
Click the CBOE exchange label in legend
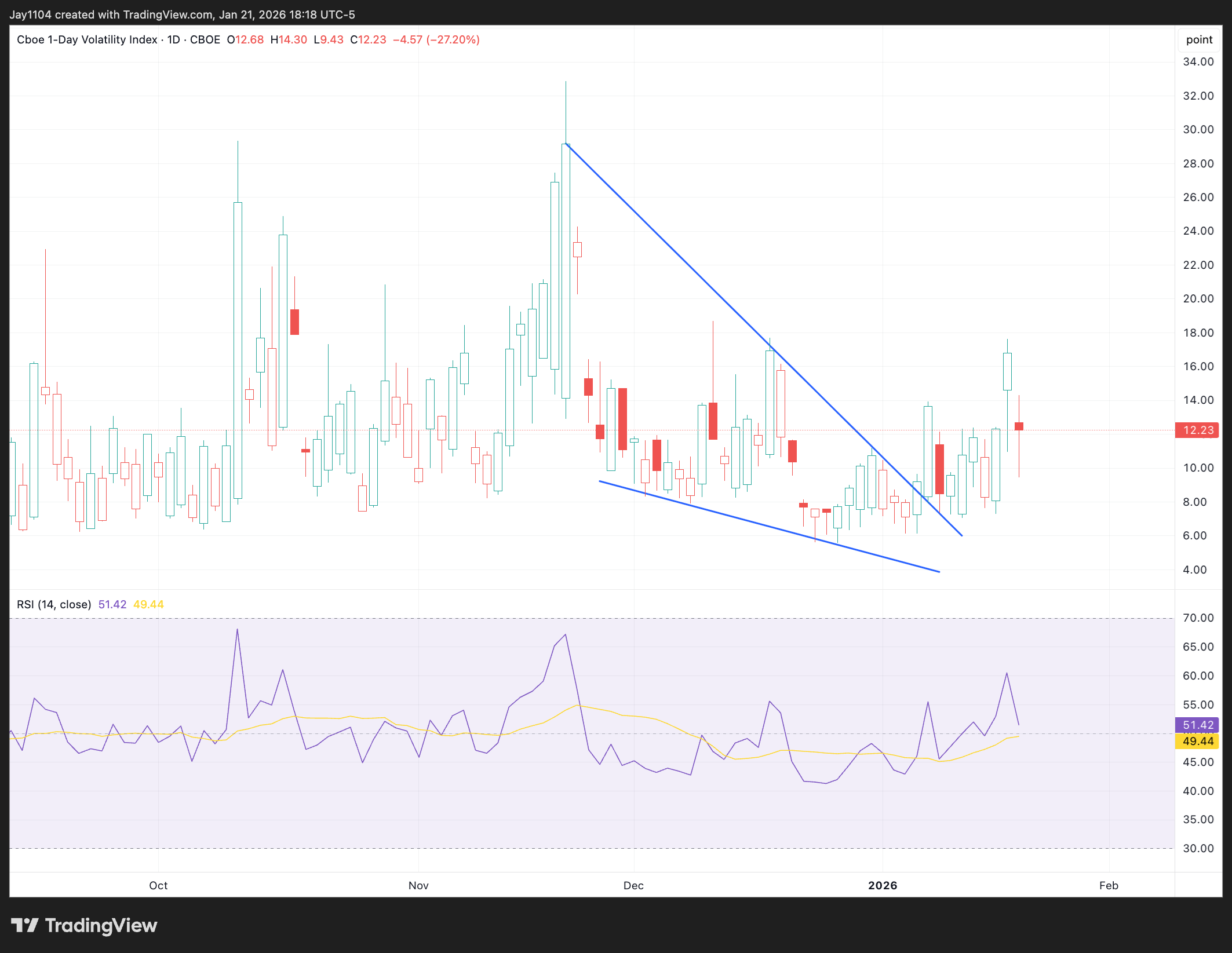(205, 39)
